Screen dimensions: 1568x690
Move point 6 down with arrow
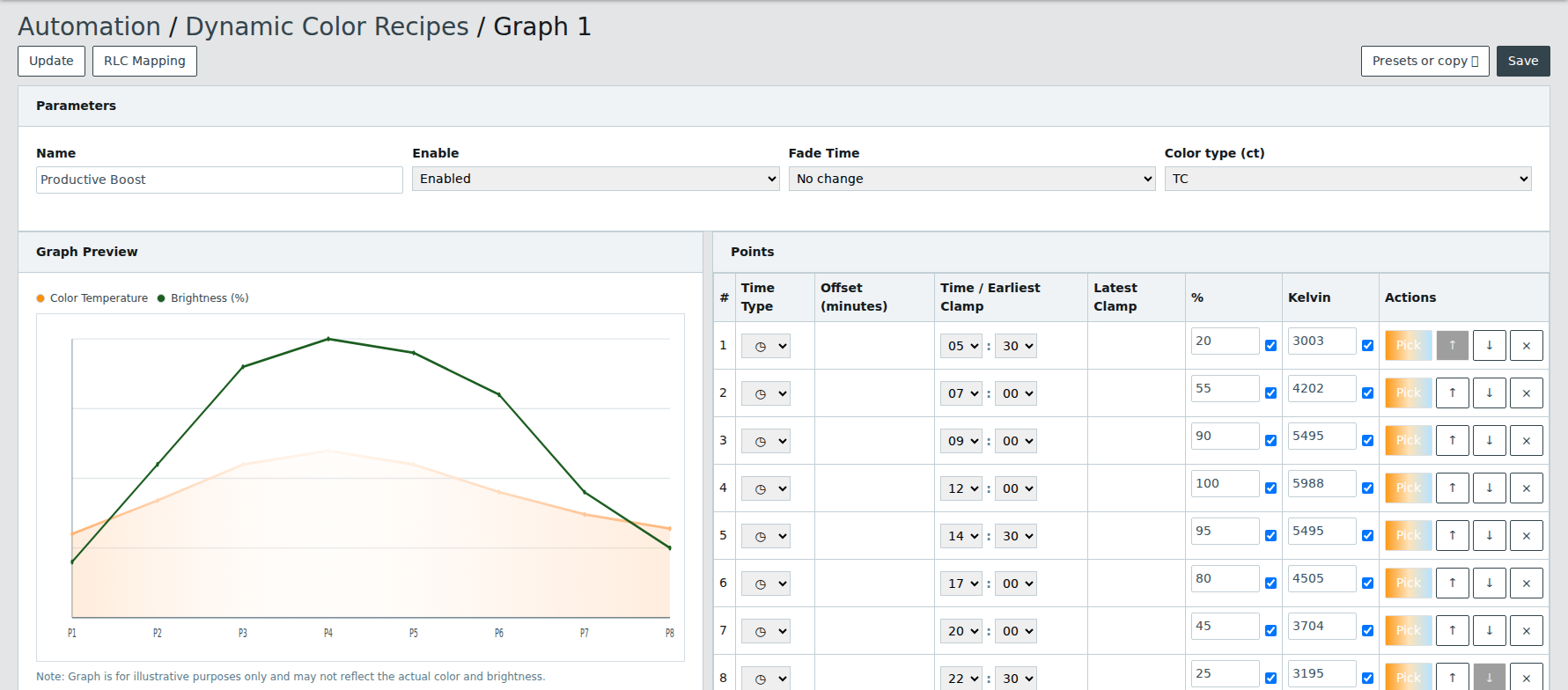tap(1489, 583)
